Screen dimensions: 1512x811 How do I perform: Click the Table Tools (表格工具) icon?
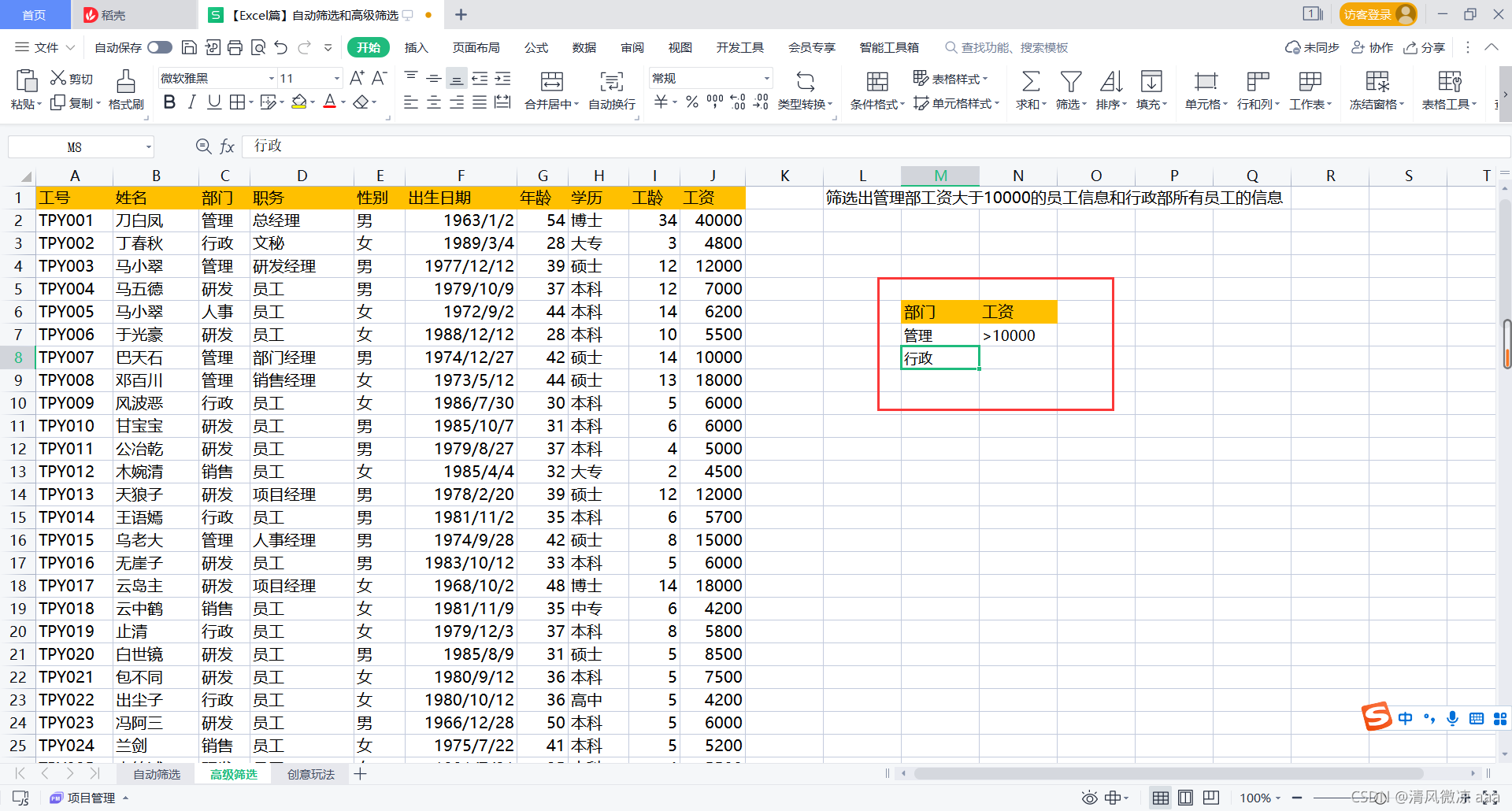coord(1449,81)
